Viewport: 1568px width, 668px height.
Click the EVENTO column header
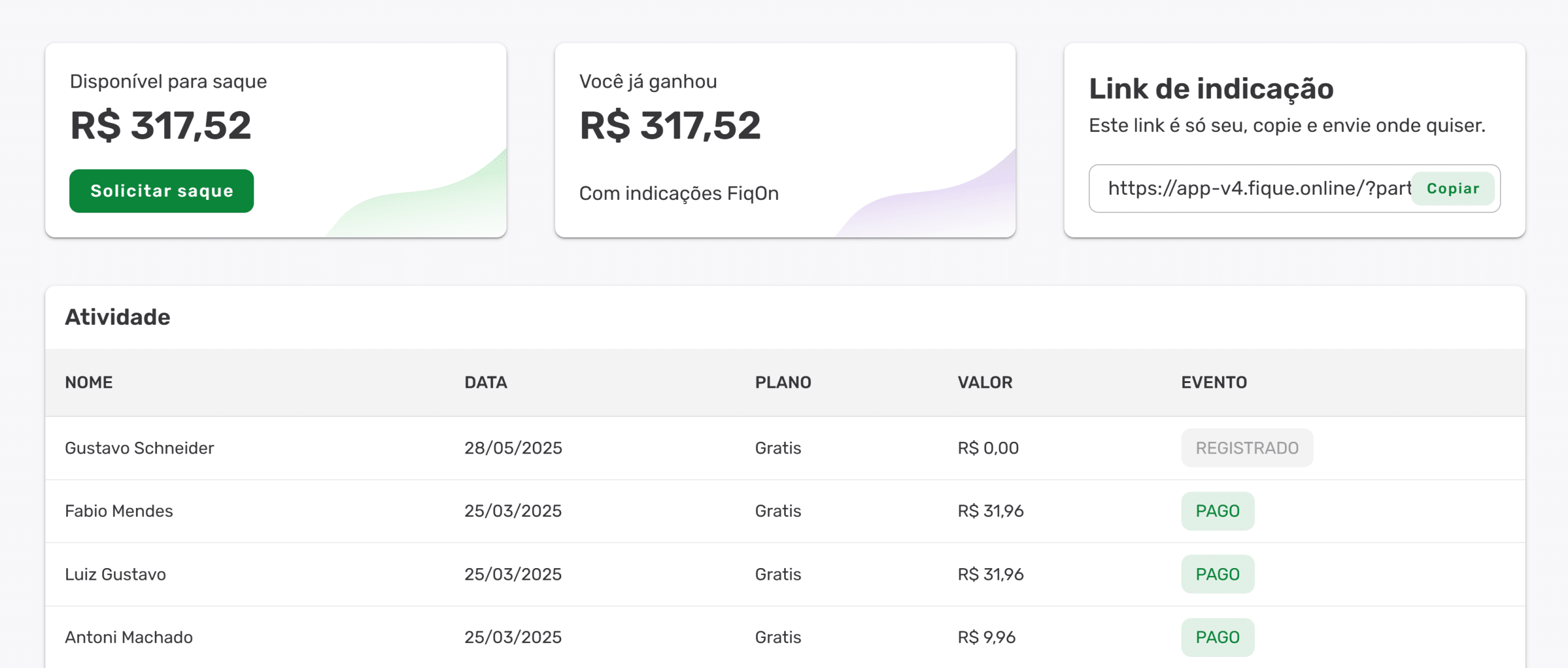click(x=1214, y=382)
